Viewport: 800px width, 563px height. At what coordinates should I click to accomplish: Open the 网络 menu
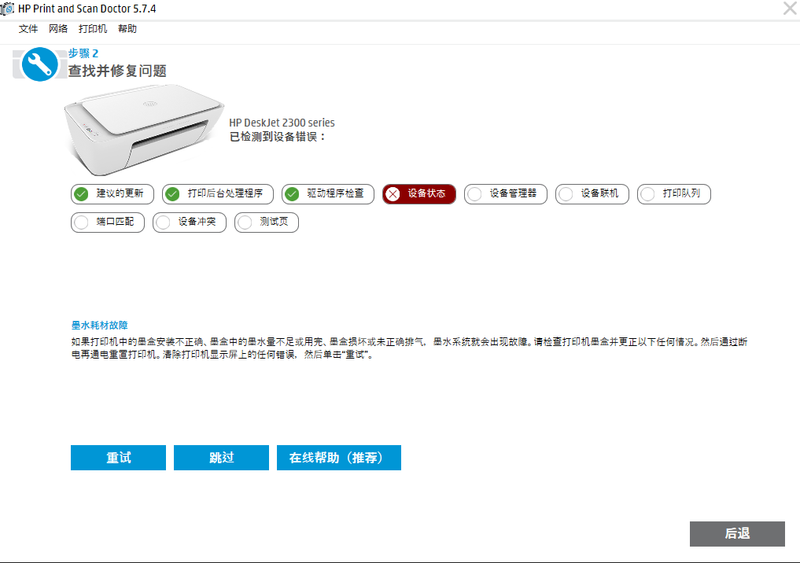[58, 29]
